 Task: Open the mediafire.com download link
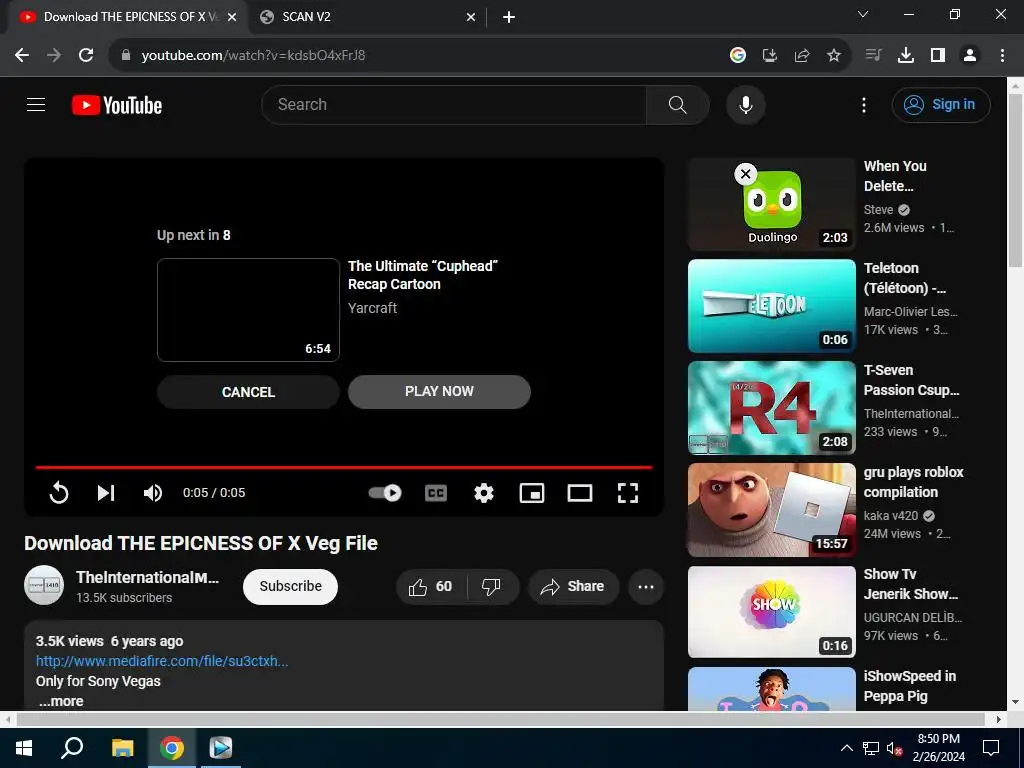(162, 661)
